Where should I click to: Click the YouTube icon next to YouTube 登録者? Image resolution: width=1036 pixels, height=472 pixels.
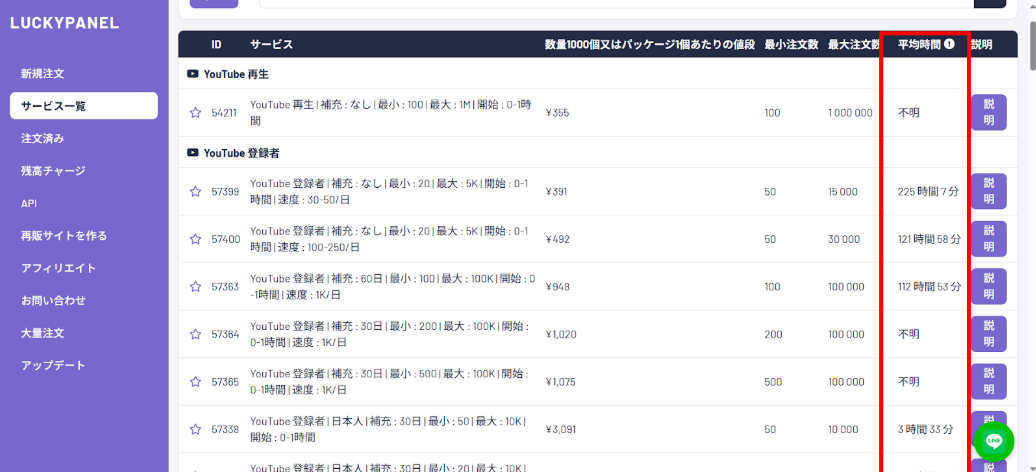pos(193,153)
